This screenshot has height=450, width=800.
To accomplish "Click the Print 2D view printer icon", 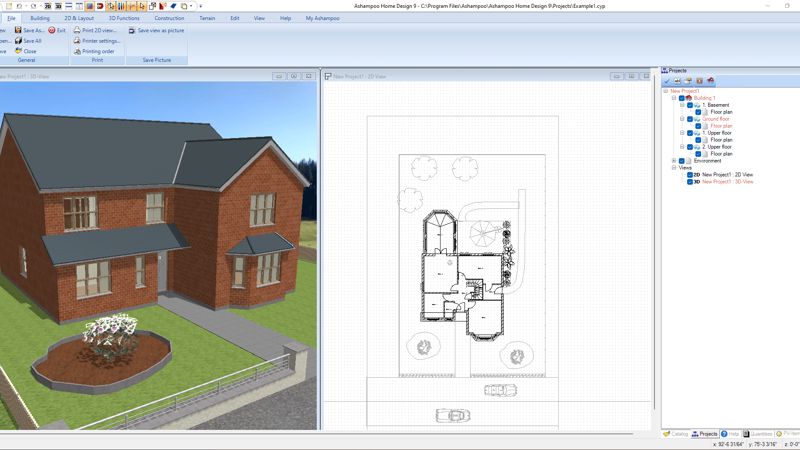I will click(77, 30).
